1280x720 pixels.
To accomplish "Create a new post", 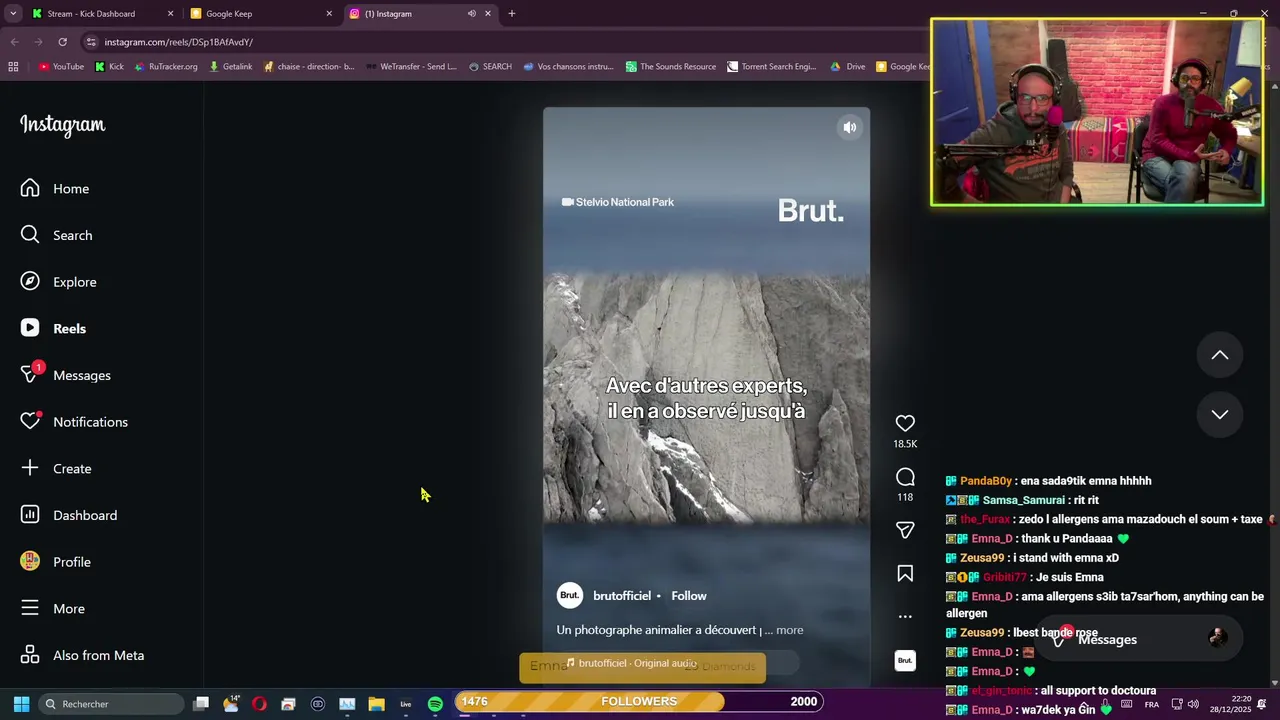I will pyautogui.click(x=56, y=468).
